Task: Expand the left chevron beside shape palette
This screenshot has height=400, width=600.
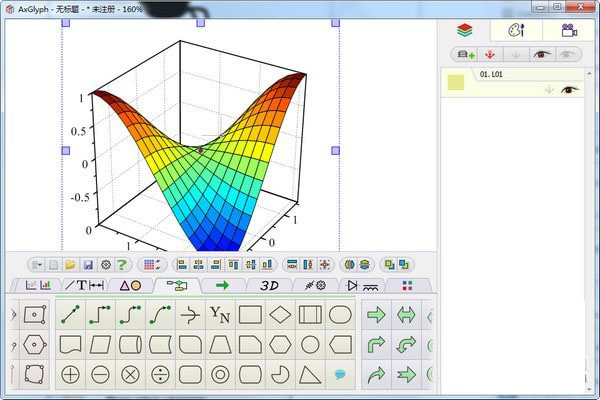Action: 13,315
